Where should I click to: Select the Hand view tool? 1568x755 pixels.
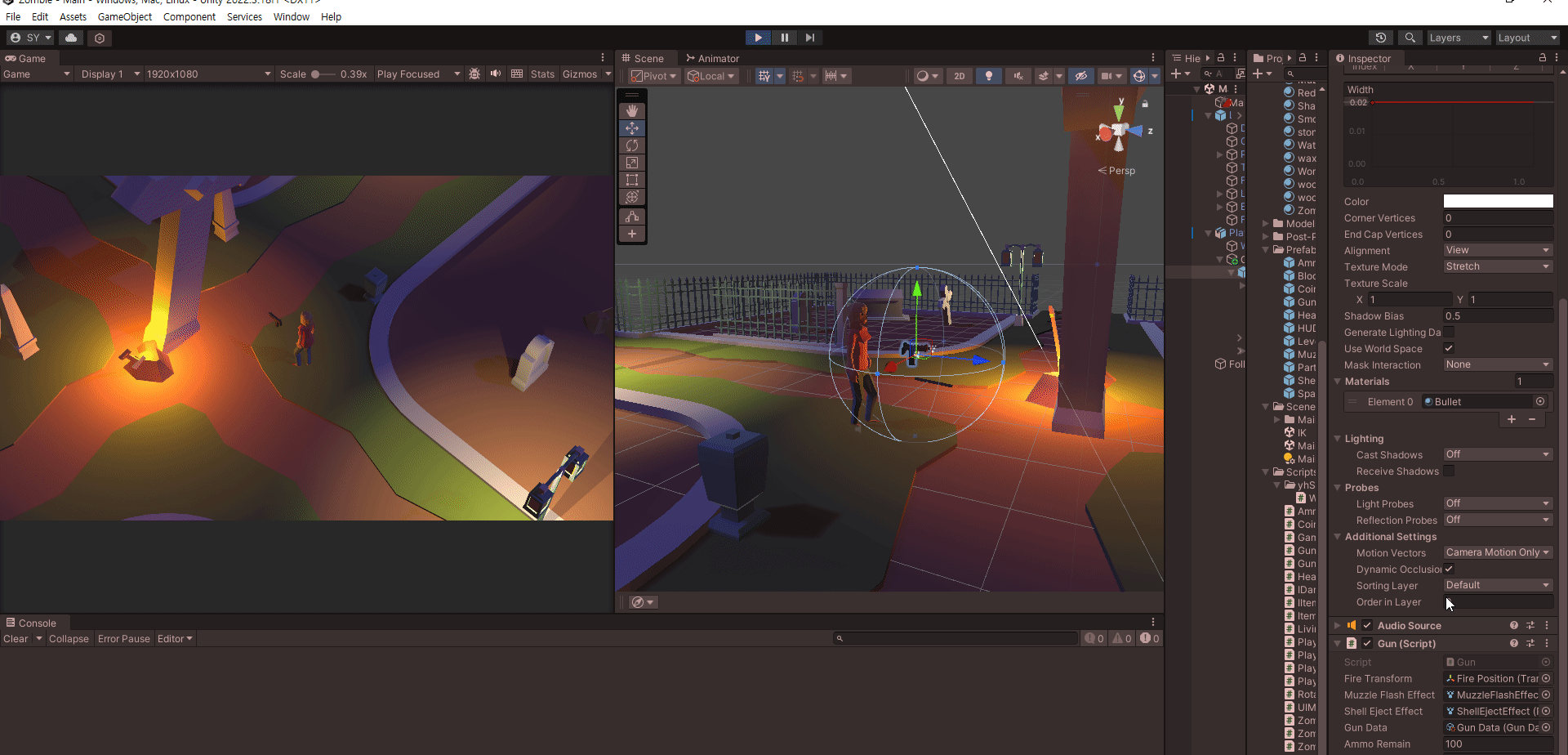pos(632,111)
